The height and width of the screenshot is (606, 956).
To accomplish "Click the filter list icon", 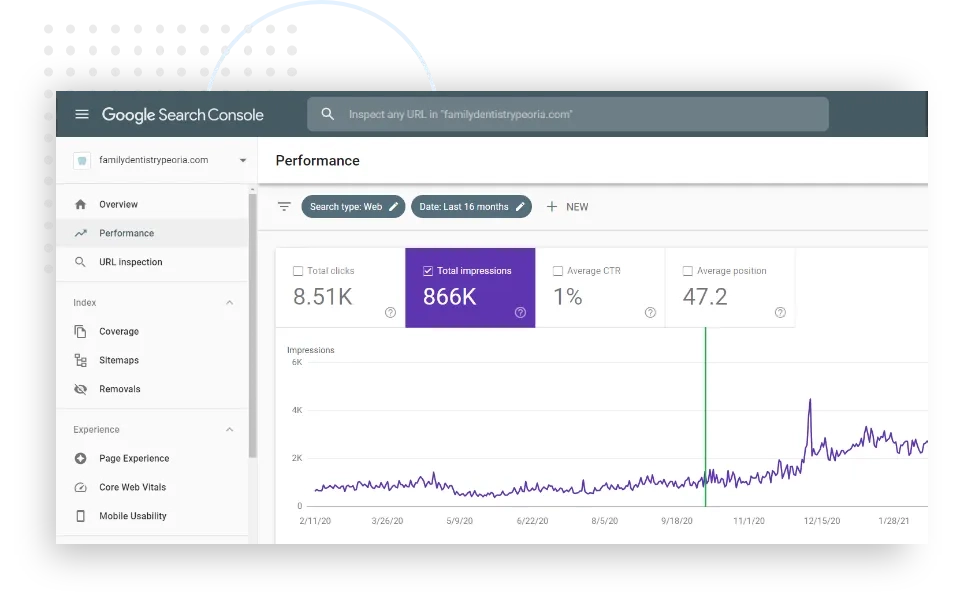I will coord(284,207).
